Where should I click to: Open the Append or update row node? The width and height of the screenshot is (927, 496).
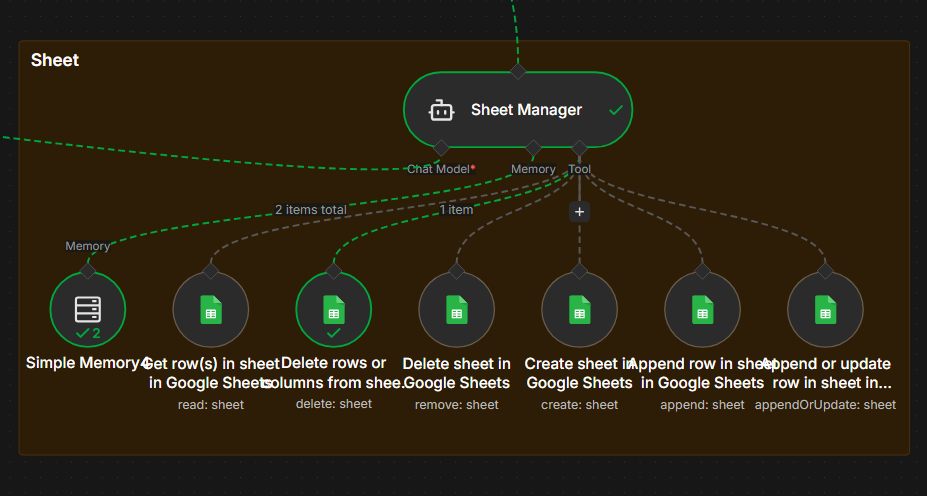[x=825, y=309]
